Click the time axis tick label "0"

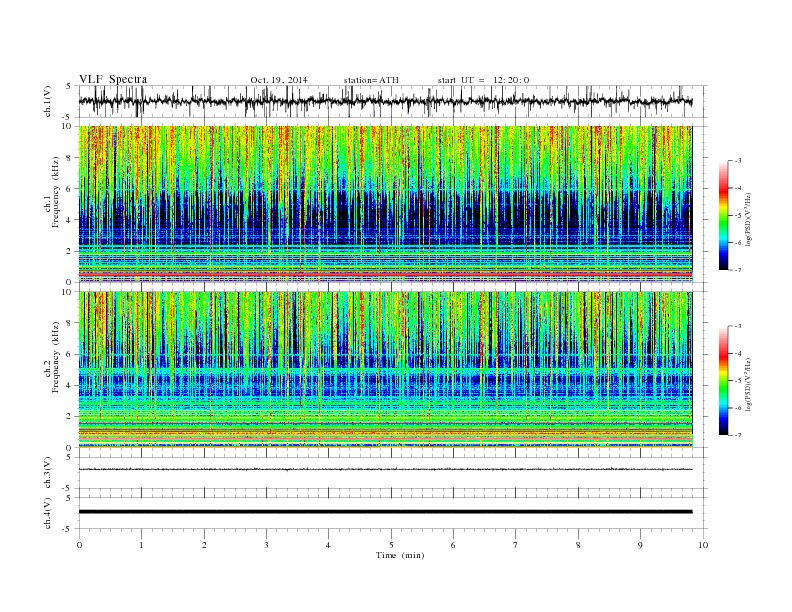tap(79, 545)
